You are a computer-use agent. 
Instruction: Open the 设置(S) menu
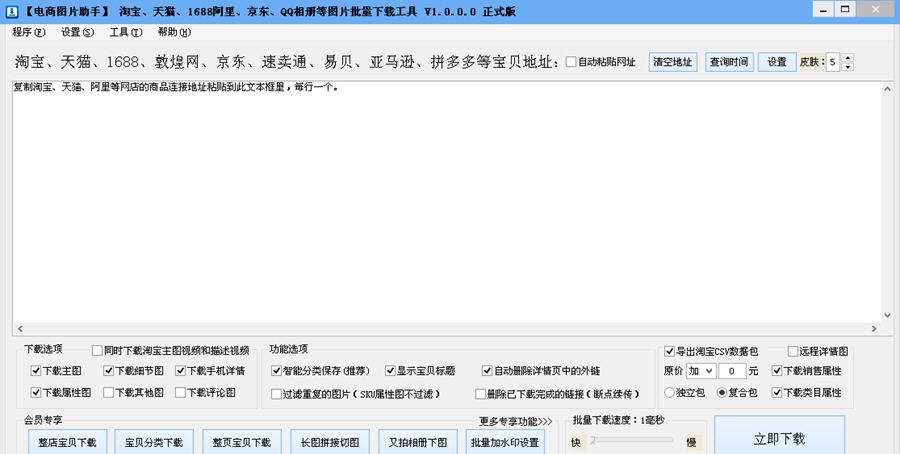[77, 32]
